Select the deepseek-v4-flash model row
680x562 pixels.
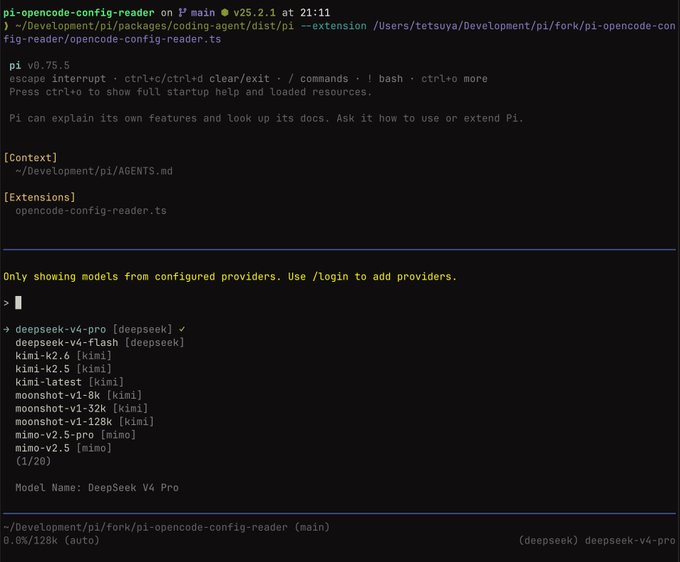pyautogui.click(x=100, y=343)
